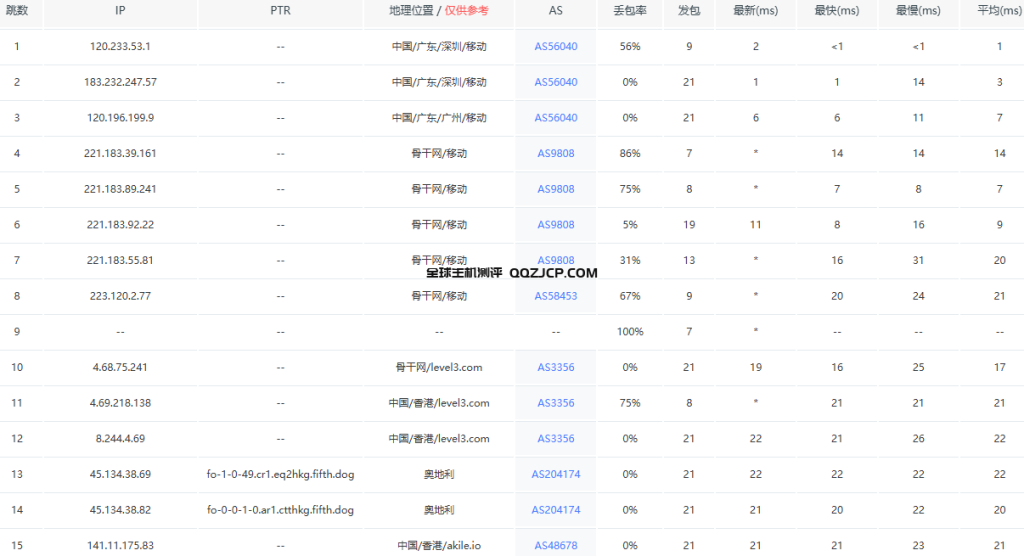Click the PTR column header
The height and width of the screenshot is (556, 1024).
click(x=280, y=10)
